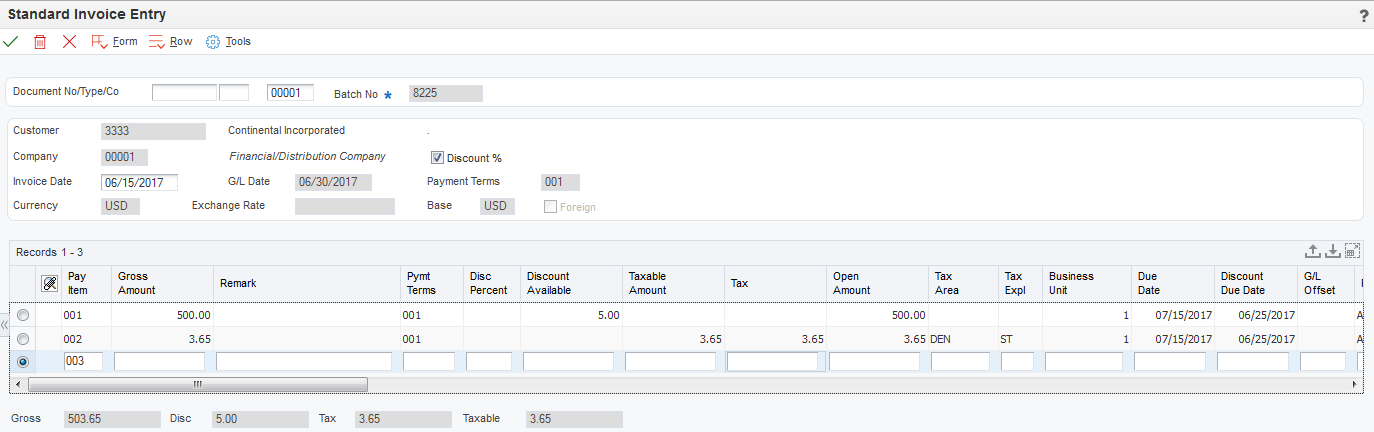Viewport: 1374px width, 432px height.
Task: Select the radio button for pay item 001
Action: click(x=22, y=315)
